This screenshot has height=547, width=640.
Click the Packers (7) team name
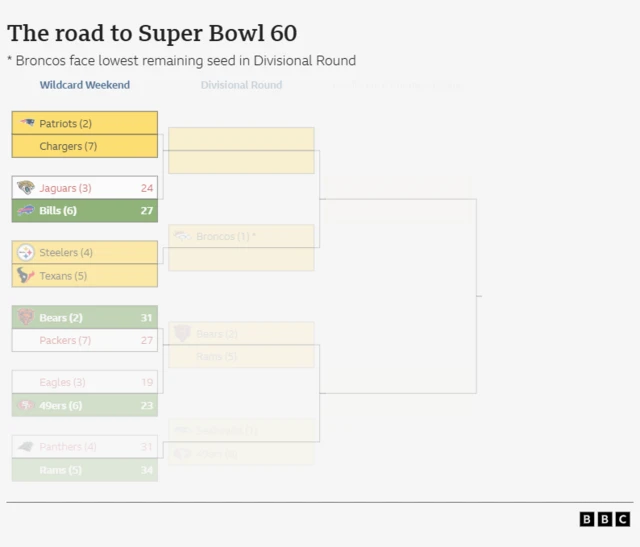tap(65, 340)
